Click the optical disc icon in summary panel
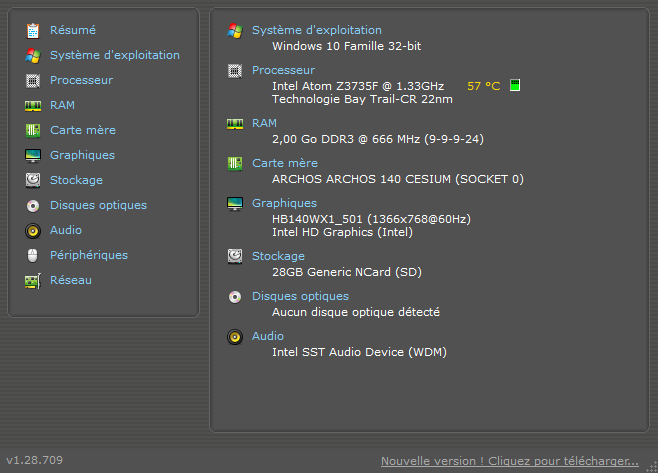This screenshot has width=658, height=473. 235,297
